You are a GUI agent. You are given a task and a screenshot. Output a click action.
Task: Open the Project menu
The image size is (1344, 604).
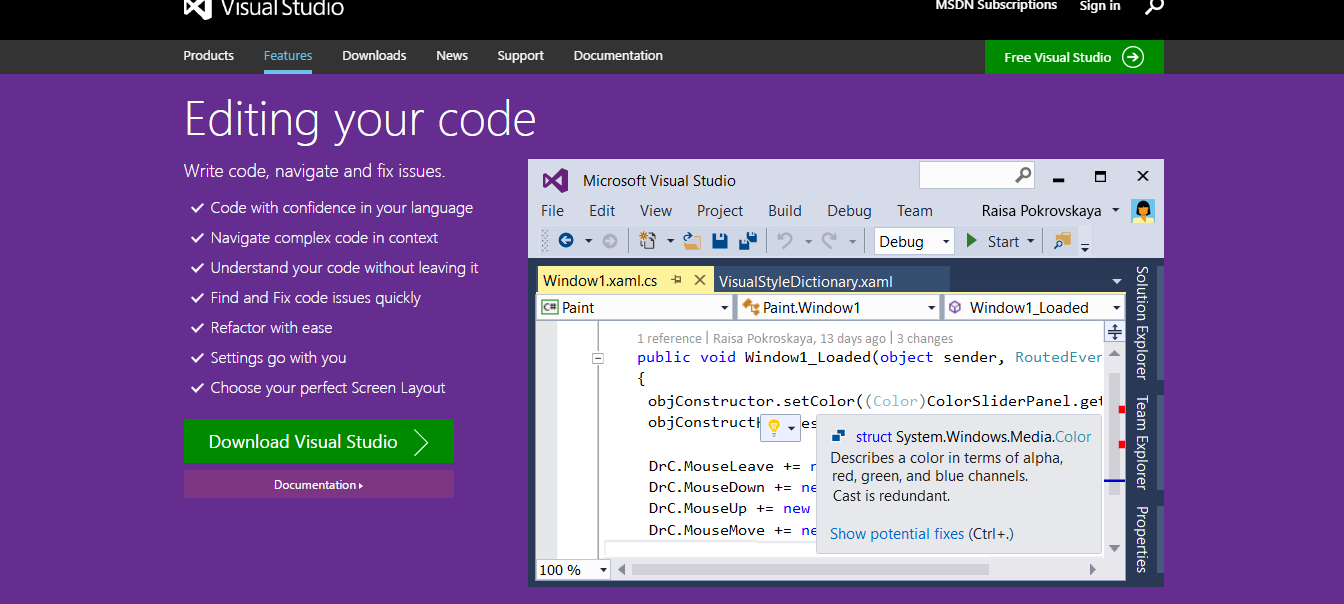(x=720, y=211)
